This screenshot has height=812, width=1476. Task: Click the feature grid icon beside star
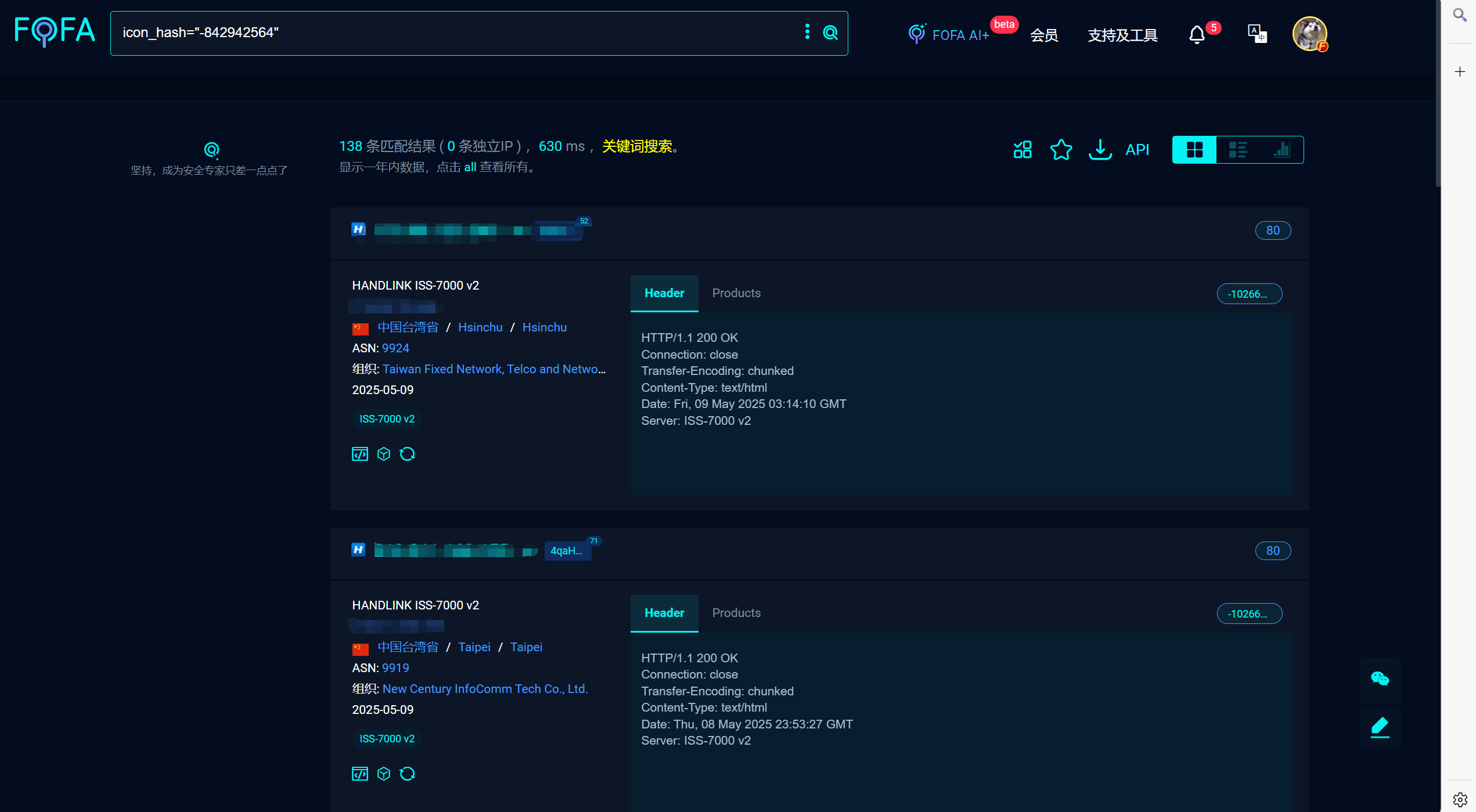pyautogui.click(x=1023, y=150)
